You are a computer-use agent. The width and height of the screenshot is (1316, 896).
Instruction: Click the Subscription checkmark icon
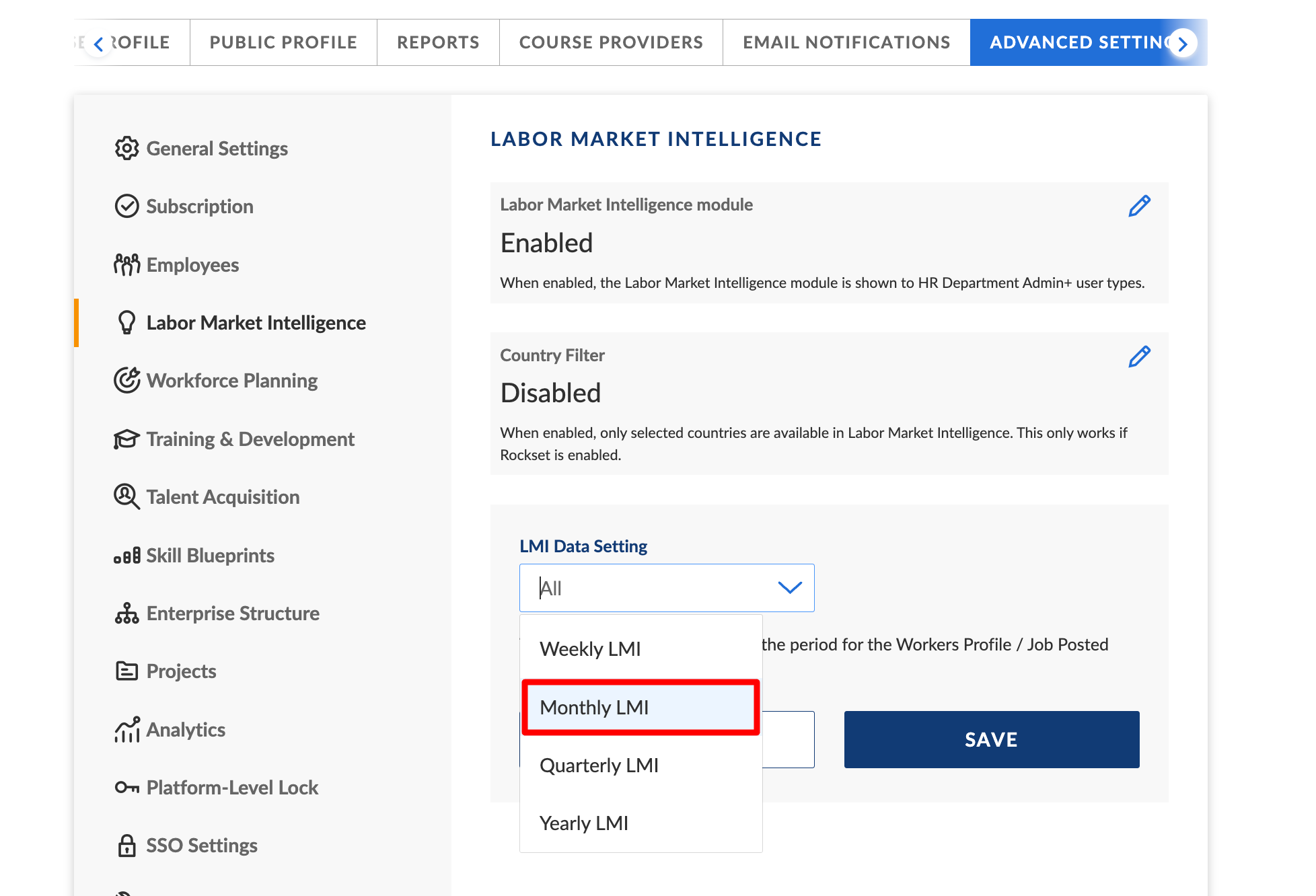click(x=126, y=206)
